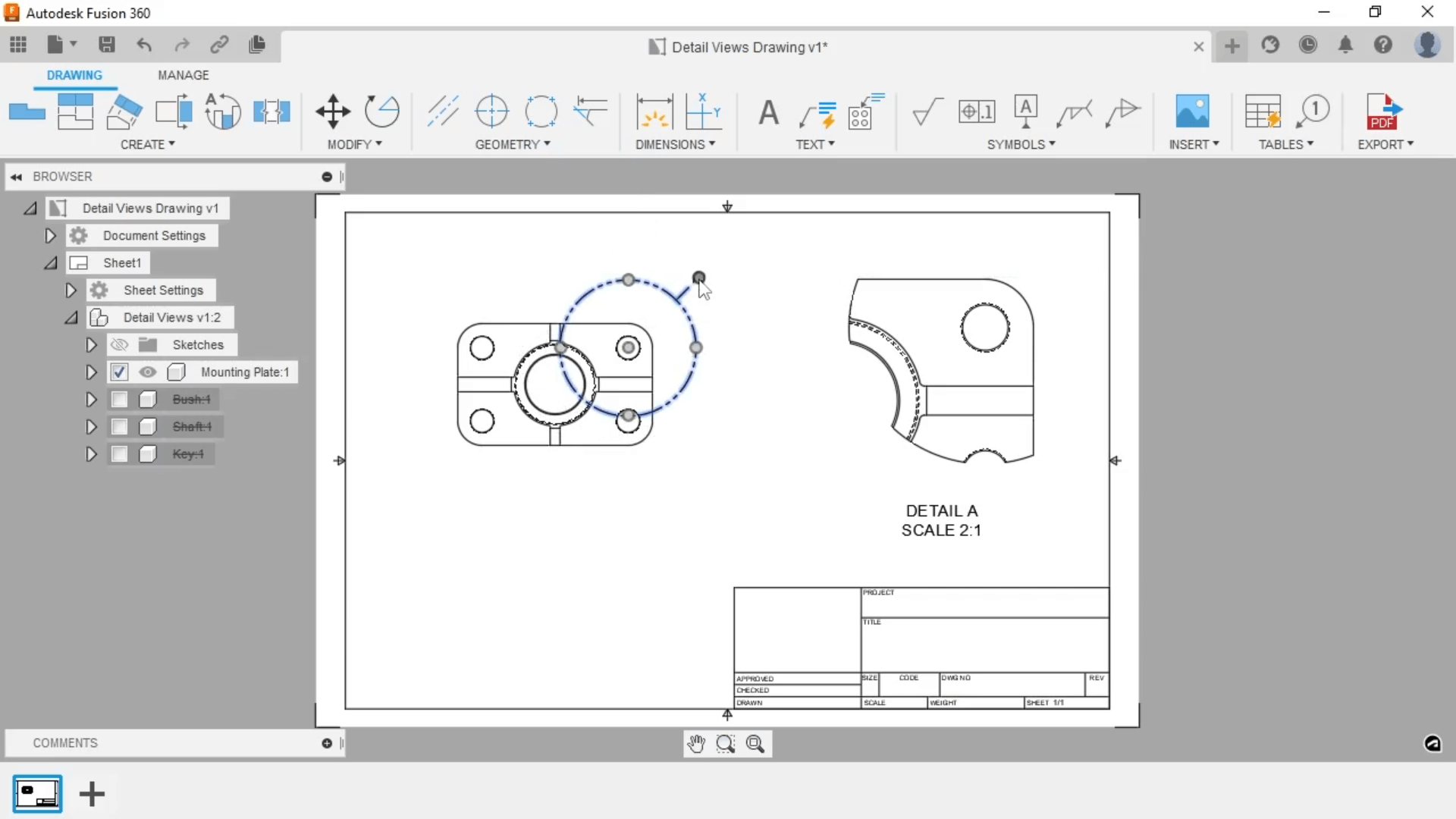The width and height of the screenshot is (1456, 819).
Task: Select the Dimension tool
Action: pyautogui.click(x=655, y=111)
